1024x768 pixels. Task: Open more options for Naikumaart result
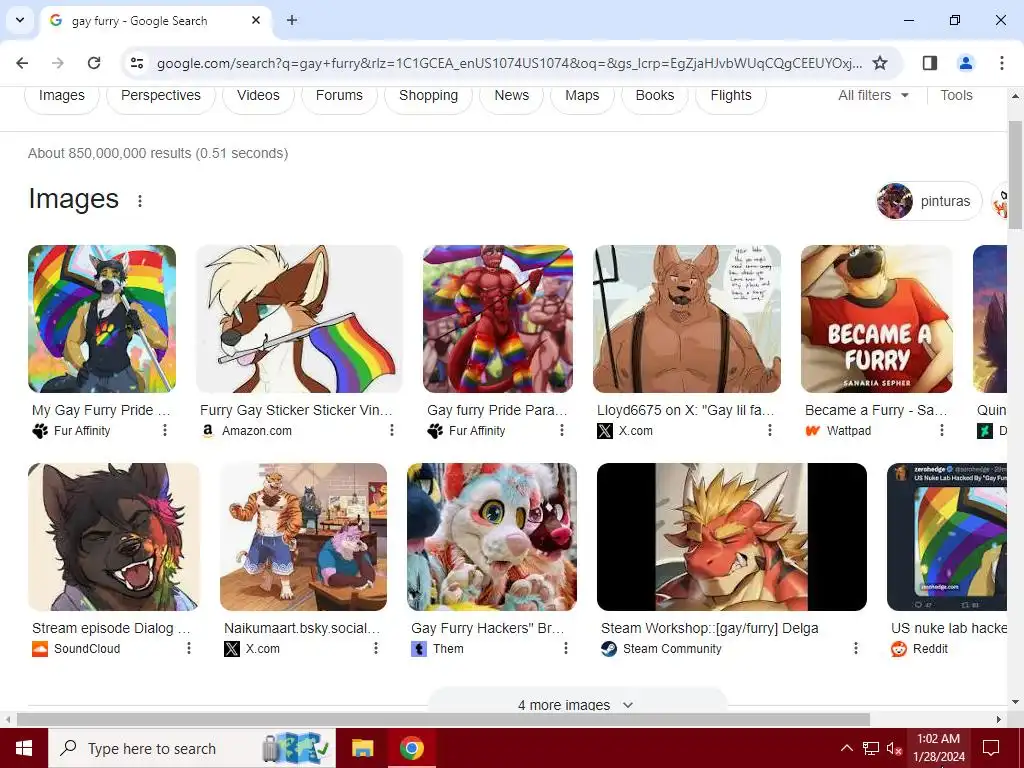(376, 648)
